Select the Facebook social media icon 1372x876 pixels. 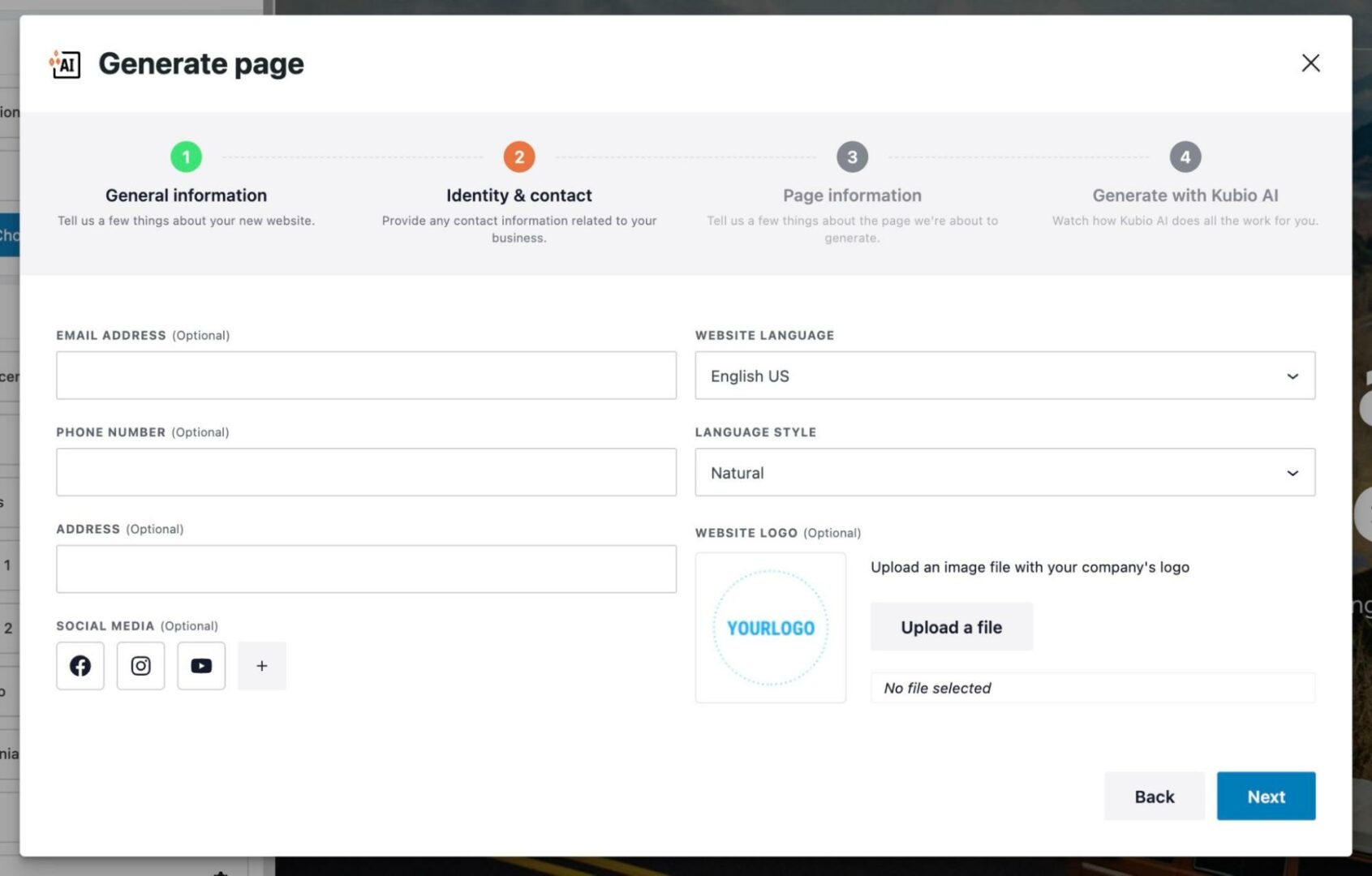pos(80,665)
